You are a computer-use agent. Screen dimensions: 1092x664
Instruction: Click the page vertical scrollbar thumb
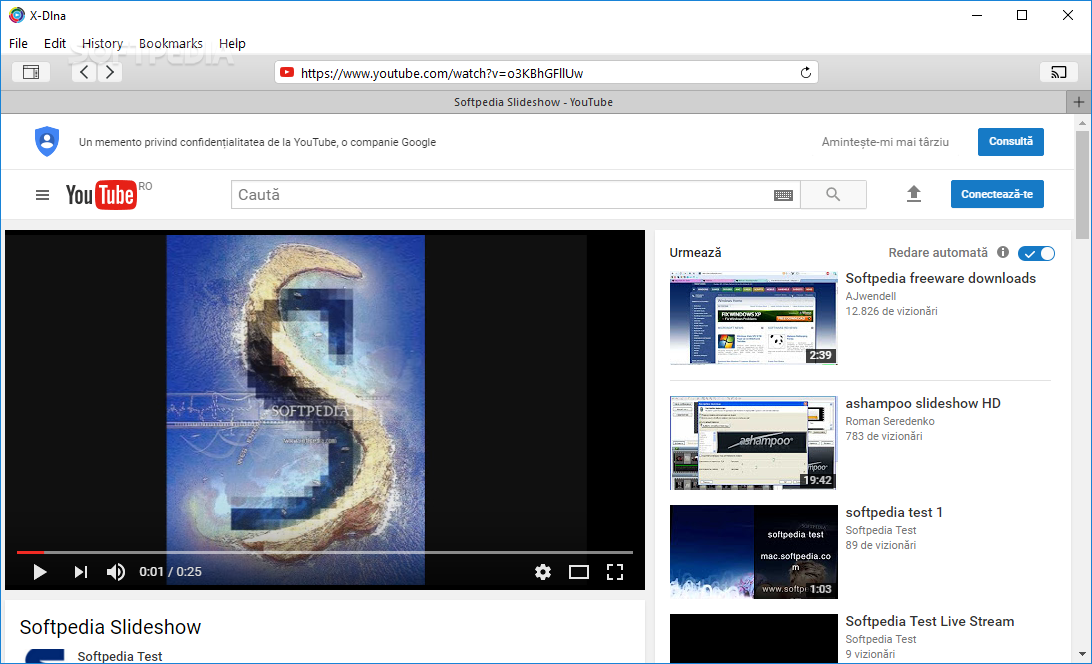point(1082,184)
